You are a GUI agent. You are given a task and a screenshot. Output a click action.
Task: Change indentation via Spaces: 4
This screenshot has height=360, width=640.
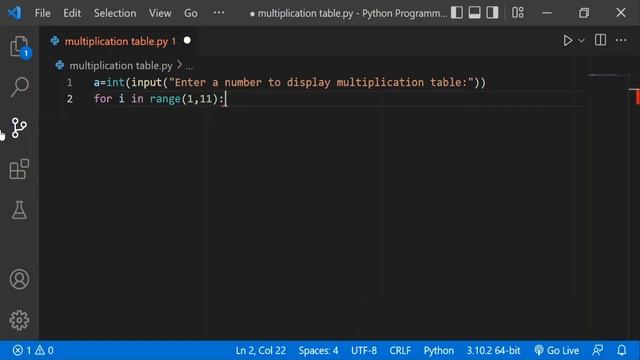click(318, 350)
